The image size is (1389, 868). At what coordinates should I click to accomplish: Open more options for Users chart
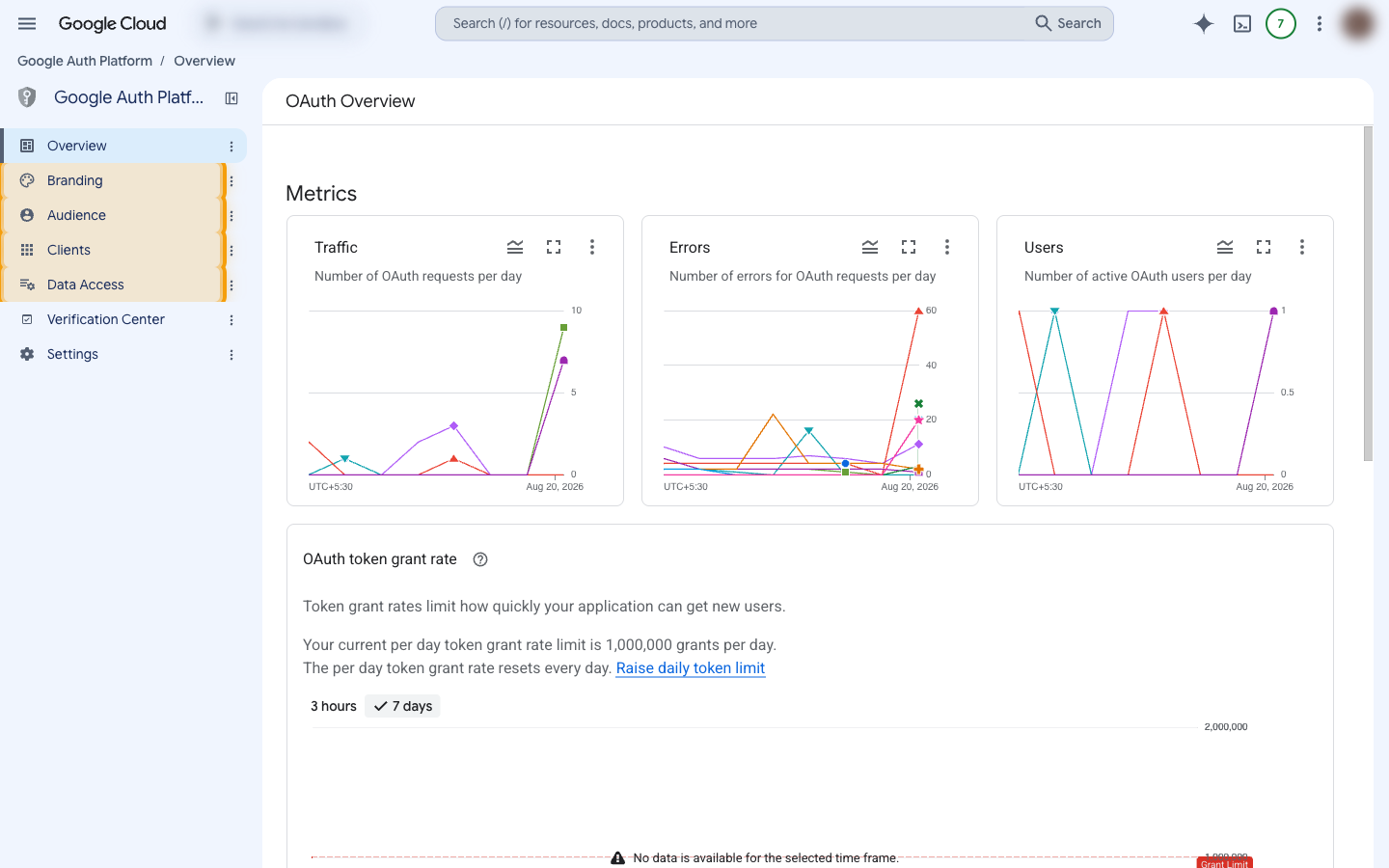pos(1302,247)
